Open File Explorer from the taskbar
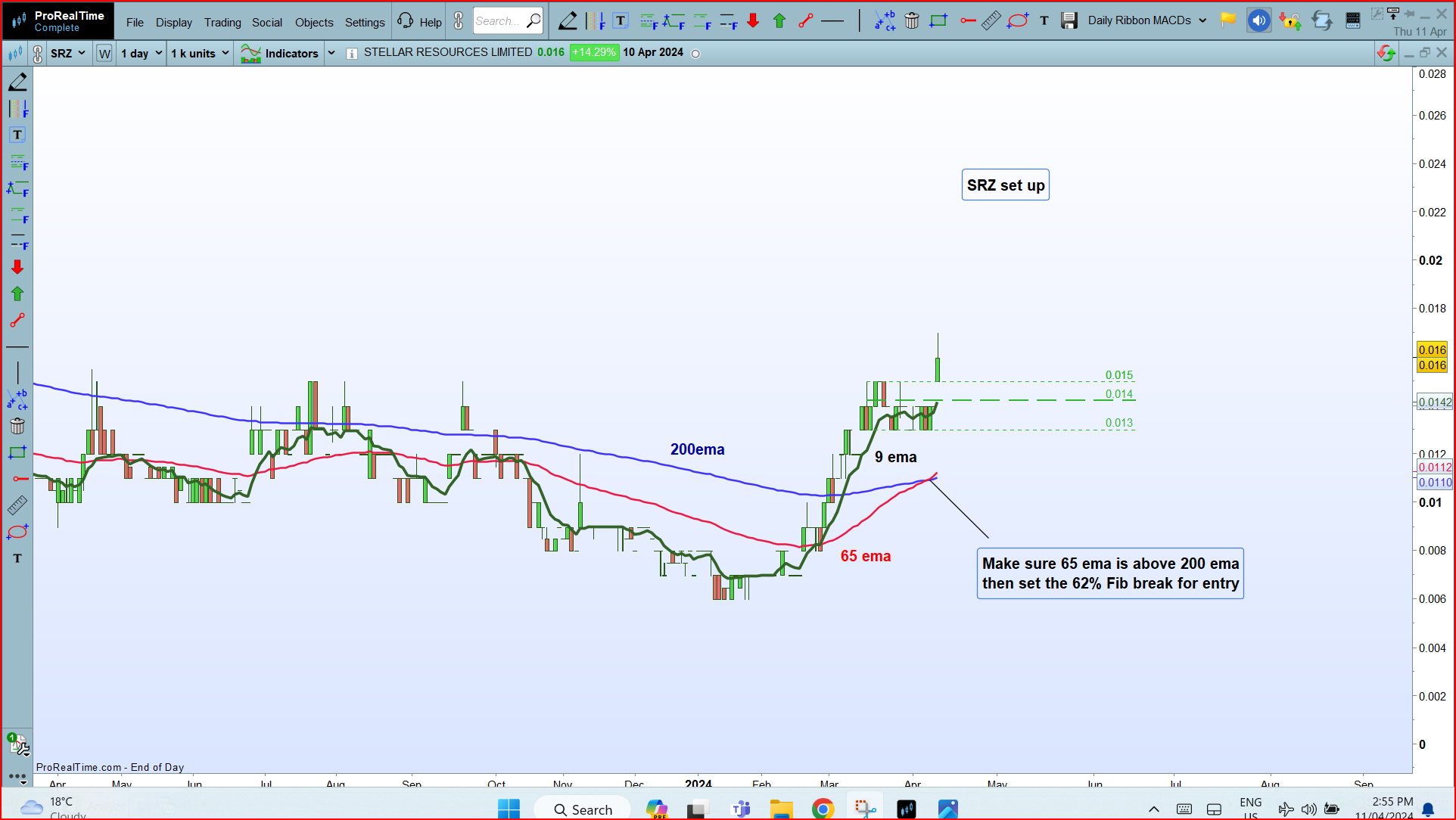This screenshot has height=820, width=1456. pos(781,809)
